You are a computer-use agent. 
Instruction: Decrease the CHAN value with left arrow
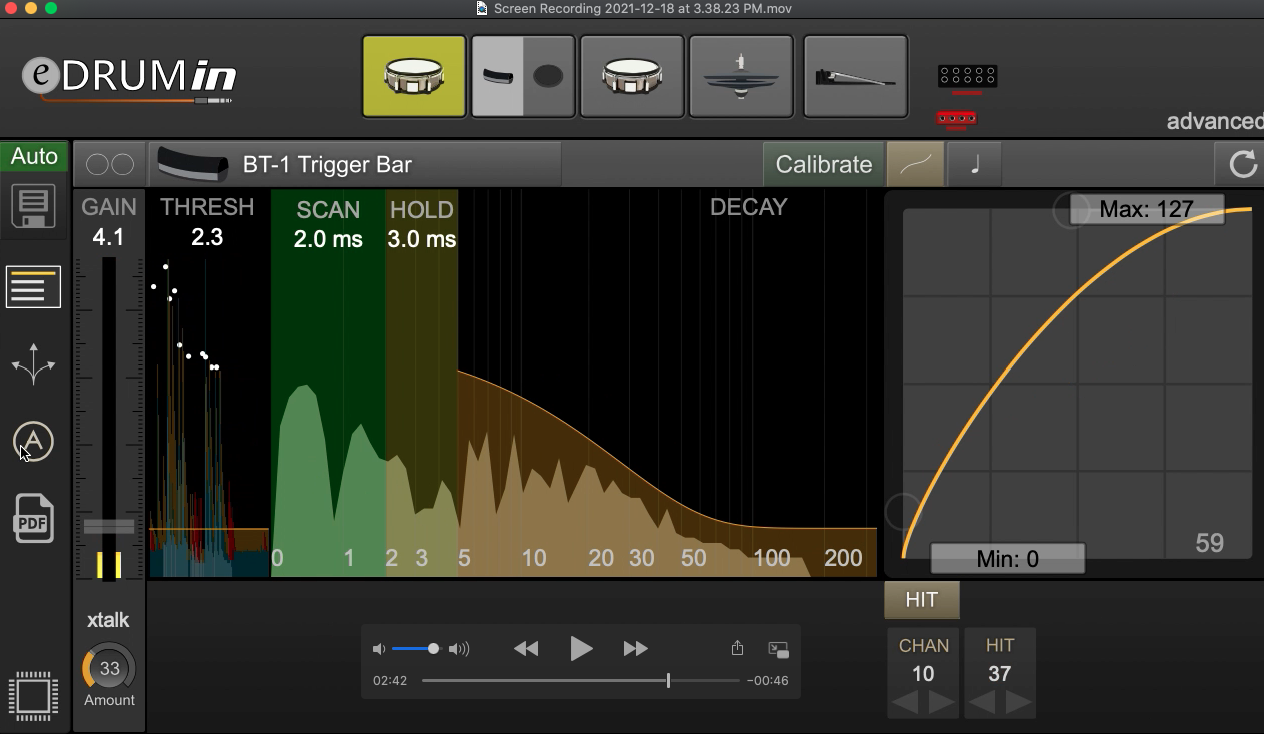905,703
